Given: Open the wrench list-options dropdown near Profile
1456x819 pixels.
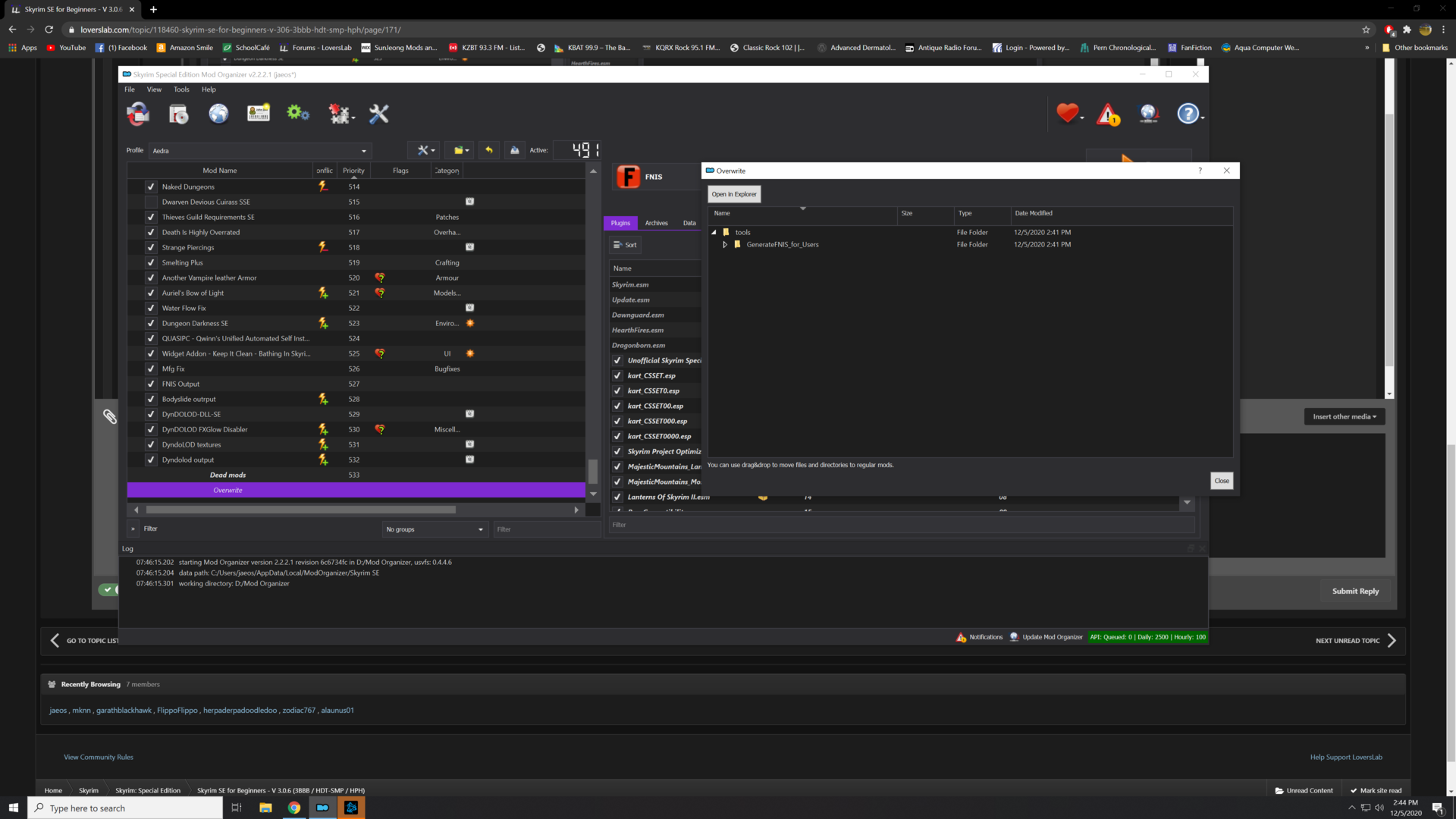Looking at the screenshot, I should click(x=425, y=150).
